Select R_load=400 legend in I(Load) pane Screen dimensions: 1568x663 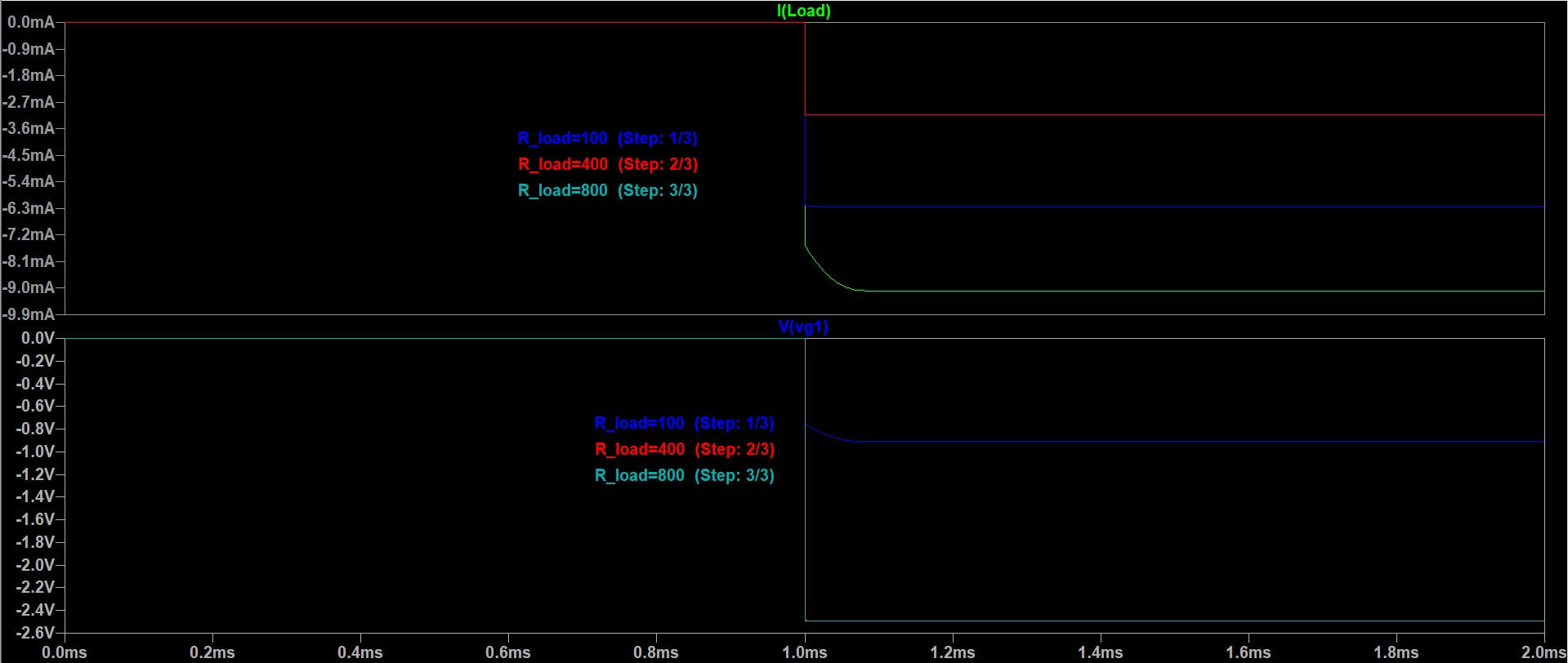coord(607,164)
